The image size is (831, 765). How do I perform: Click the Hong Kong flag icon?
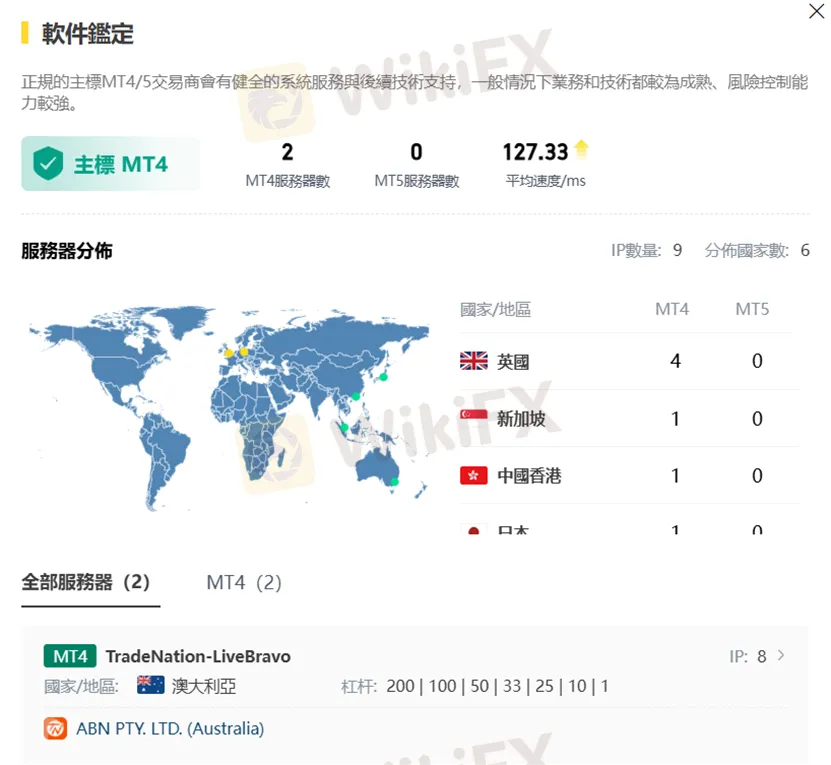473,476
